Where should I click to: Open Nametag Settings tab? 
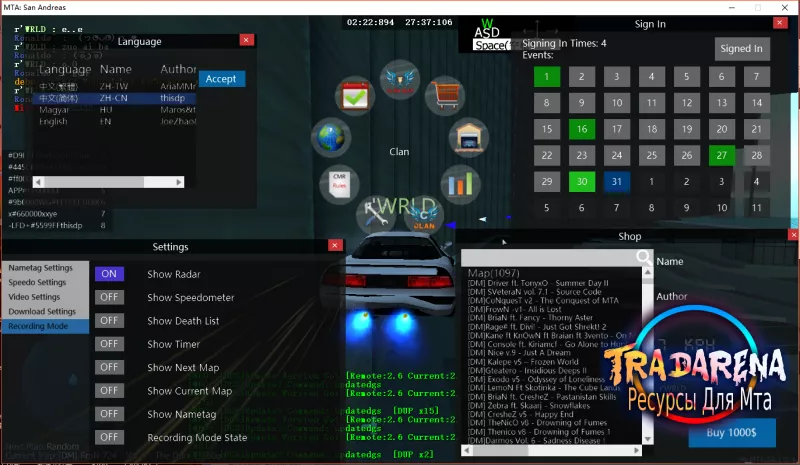tap(45, 267)
